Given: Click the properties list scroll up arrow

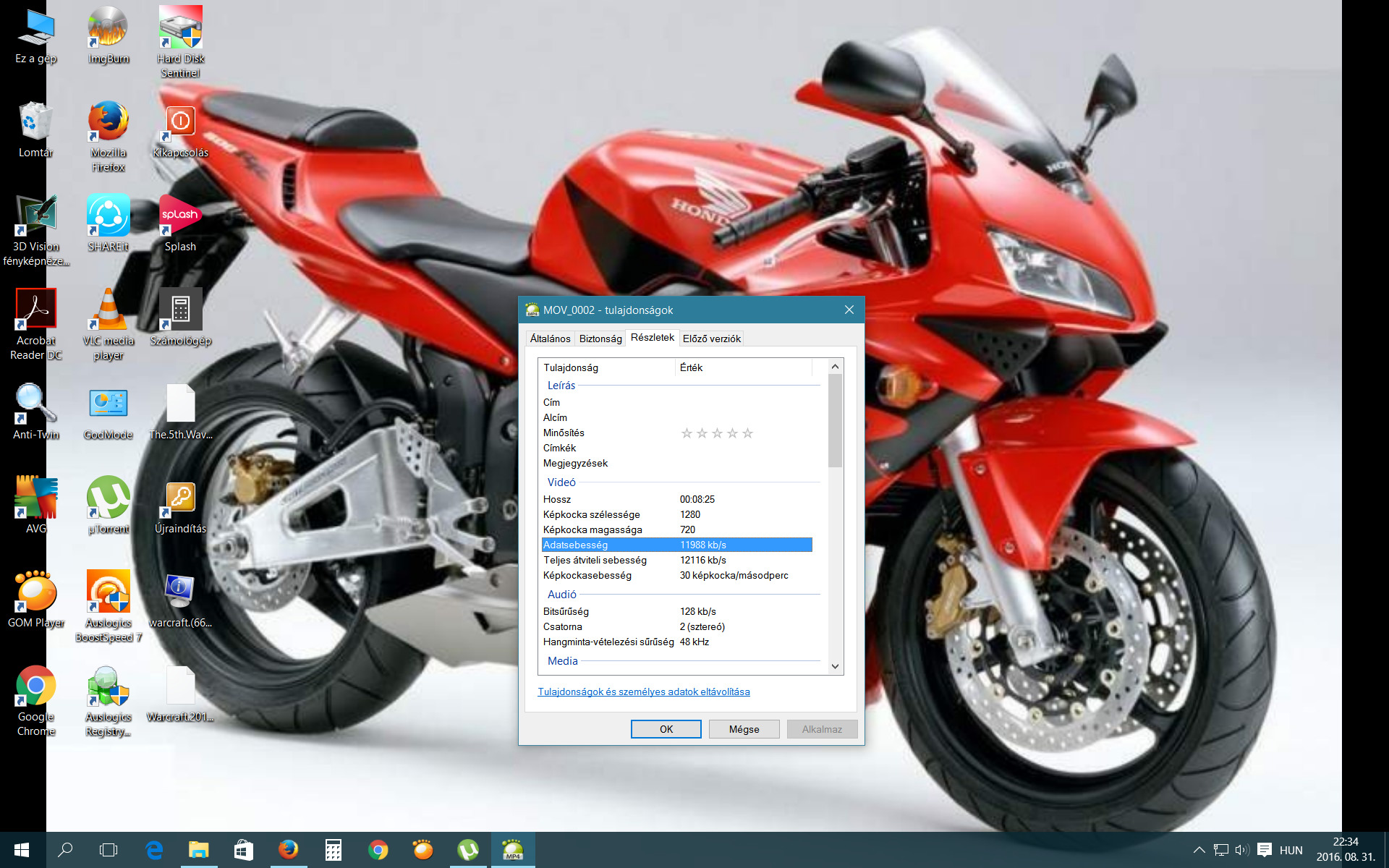Looking at the screenshot, I should 835,367.
